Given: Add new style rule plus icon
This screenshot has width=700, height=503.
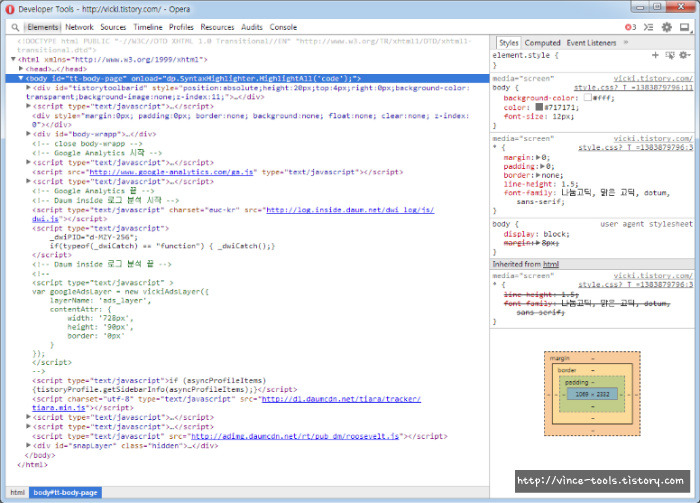Looking at the screenshot, I should (655, 55).
